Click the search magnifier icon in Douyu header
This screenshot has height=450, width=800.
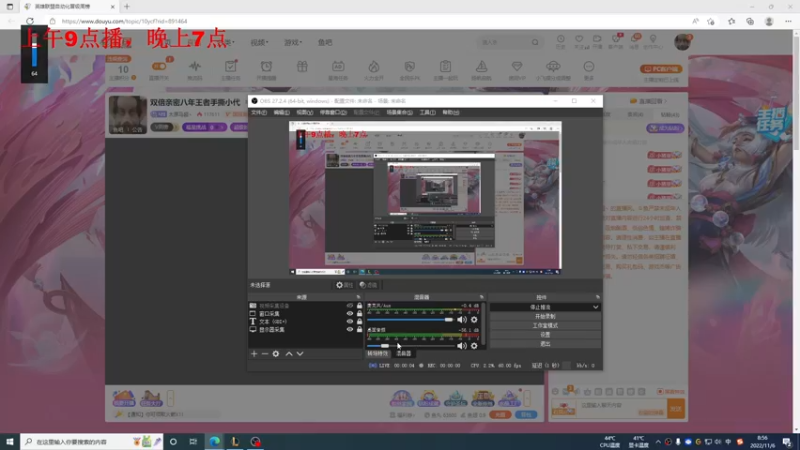(535, 42)
